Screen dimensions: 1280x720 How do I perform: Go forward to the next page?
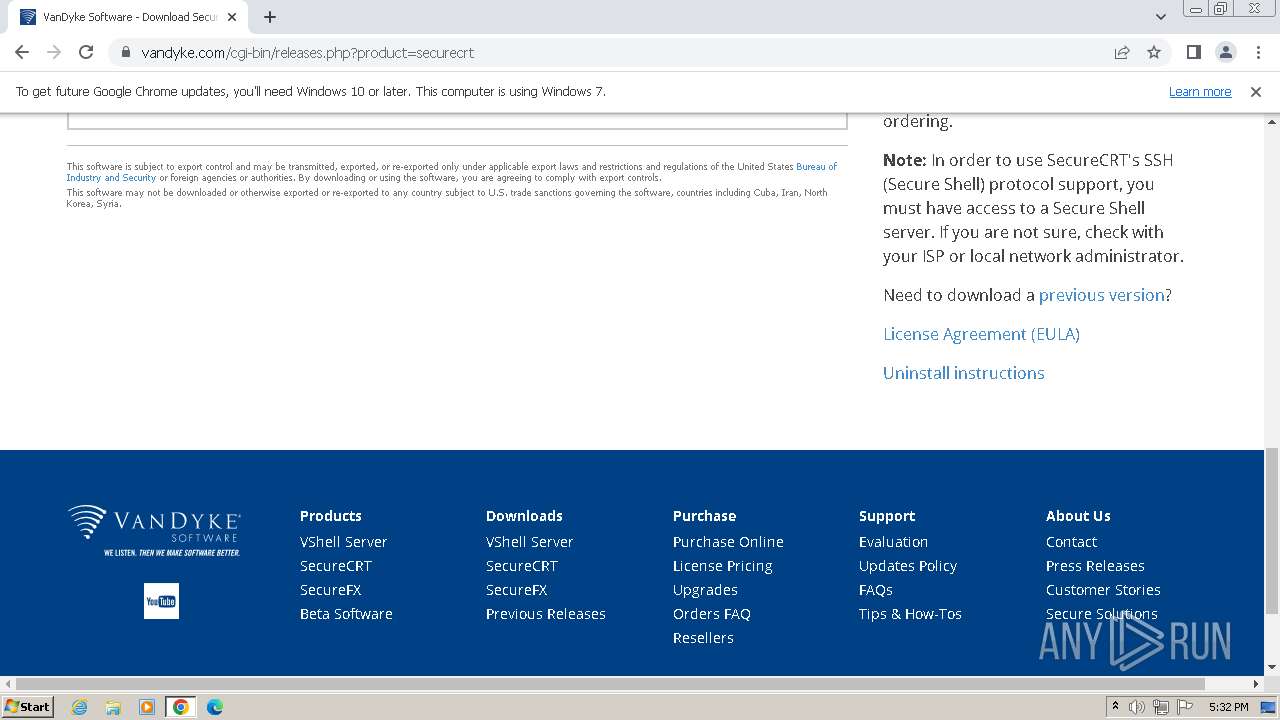(54, 52)
